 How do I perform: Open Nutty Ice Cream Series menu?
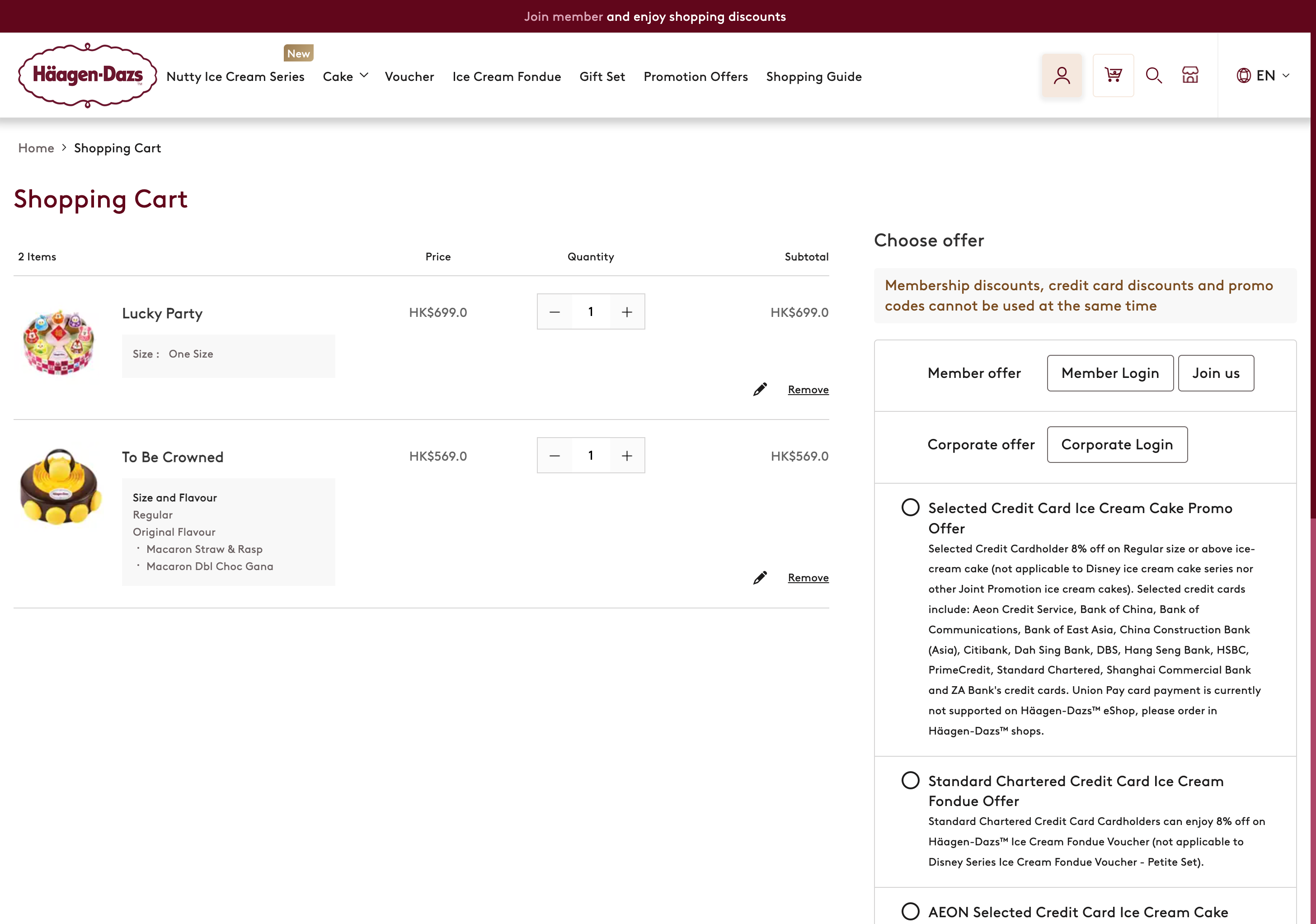(x=235, y=76)
